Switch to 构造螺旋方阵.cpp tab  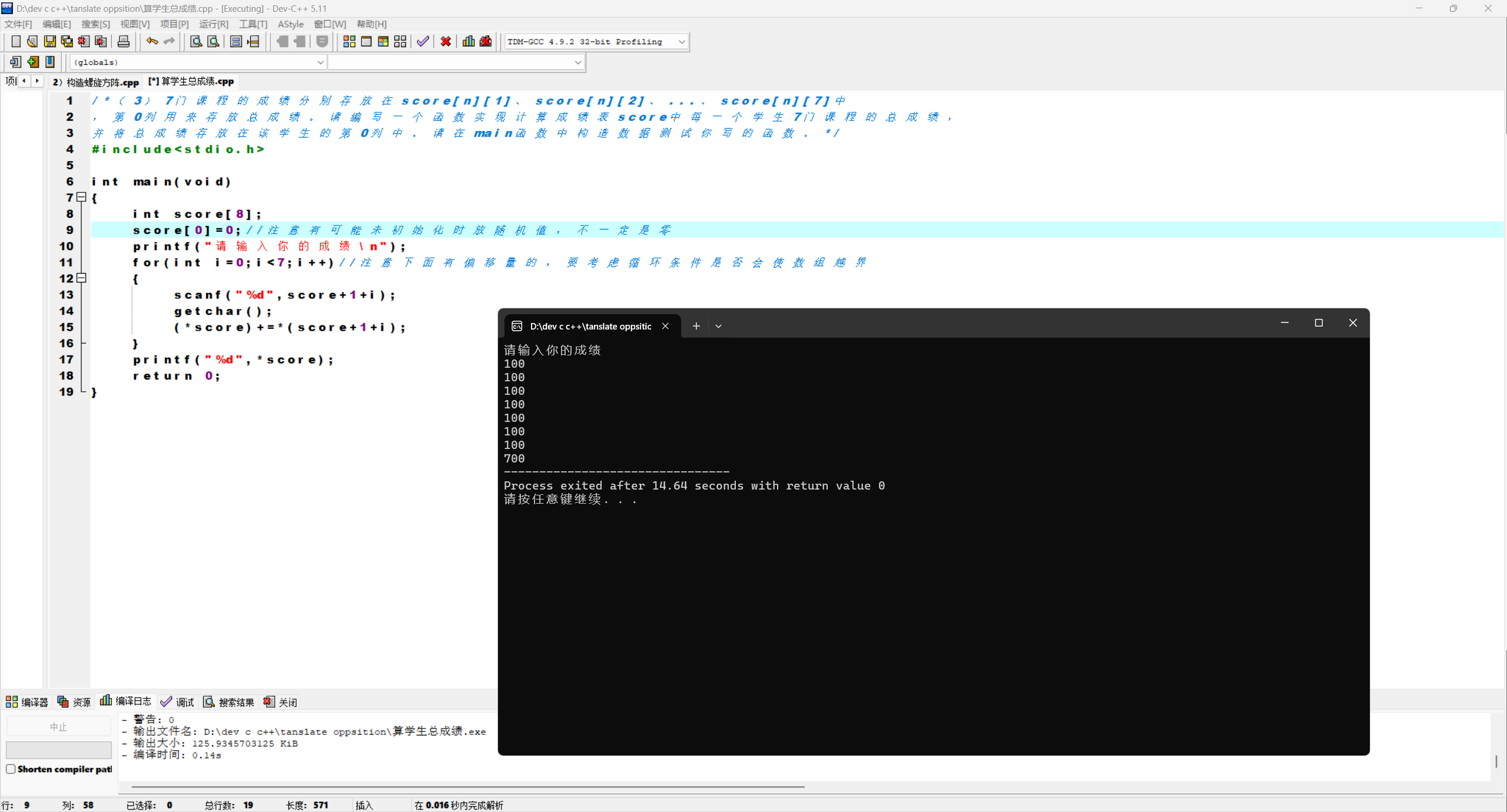tap(96, 82)
